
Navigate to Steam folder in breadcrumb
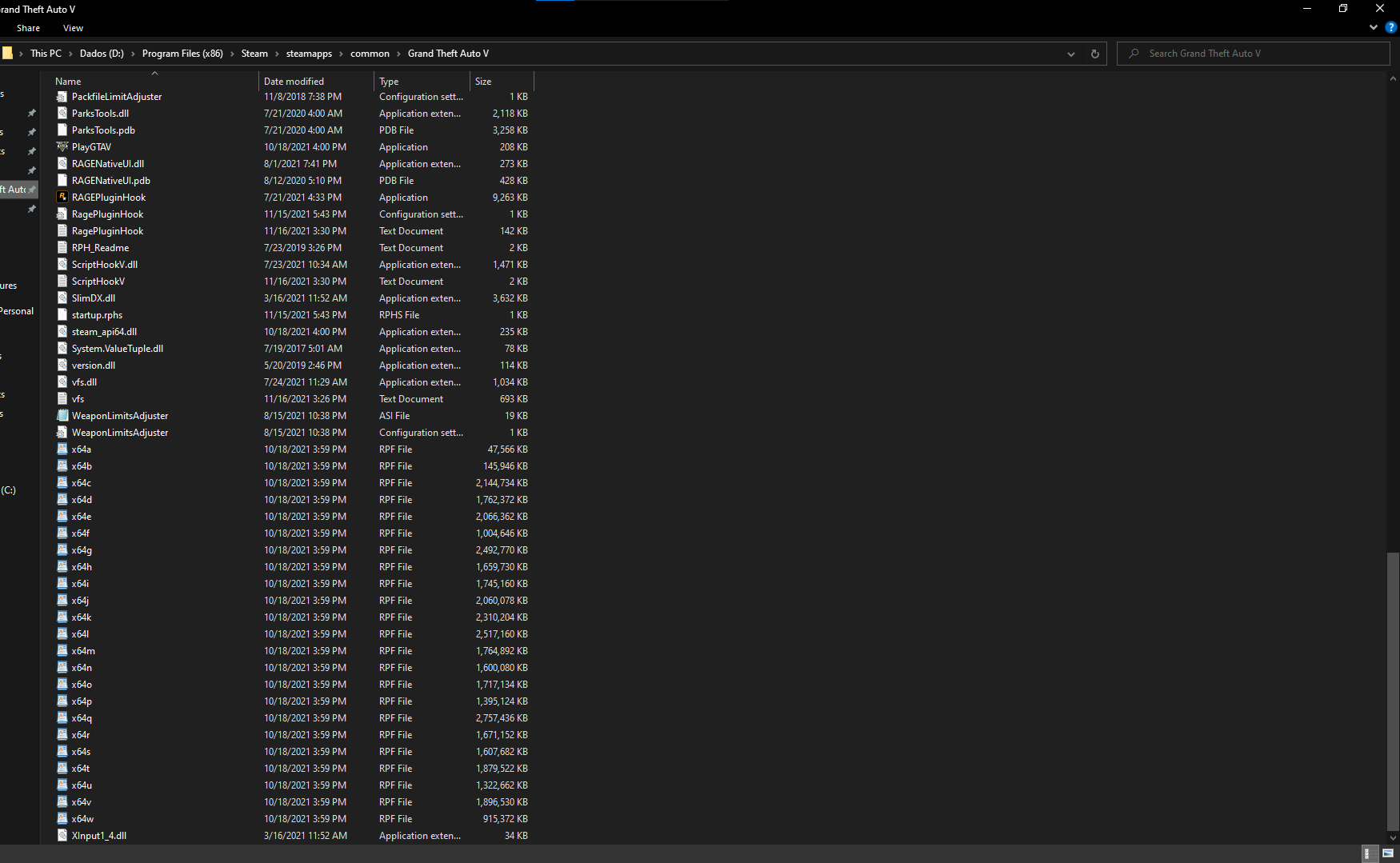(x=254, y=54)
